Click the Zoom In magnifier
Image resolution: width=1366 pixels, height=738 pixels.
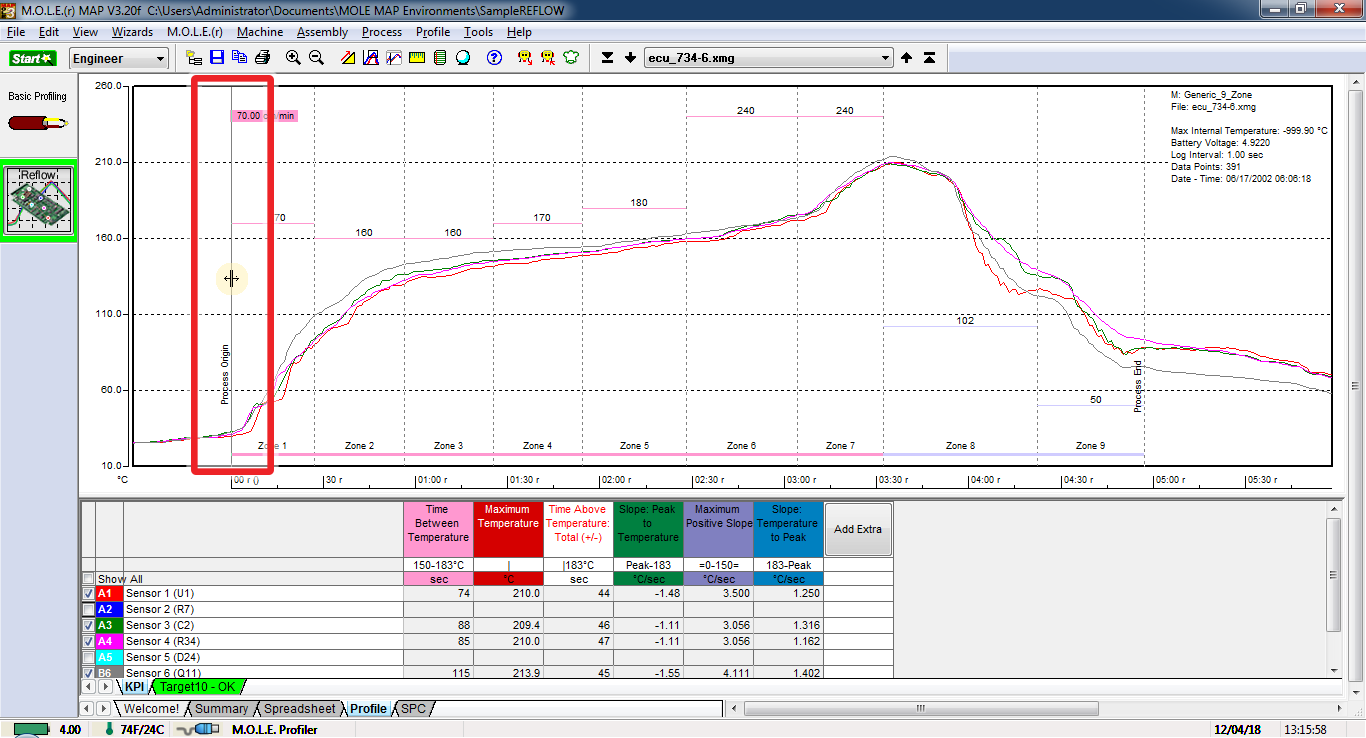293,58
